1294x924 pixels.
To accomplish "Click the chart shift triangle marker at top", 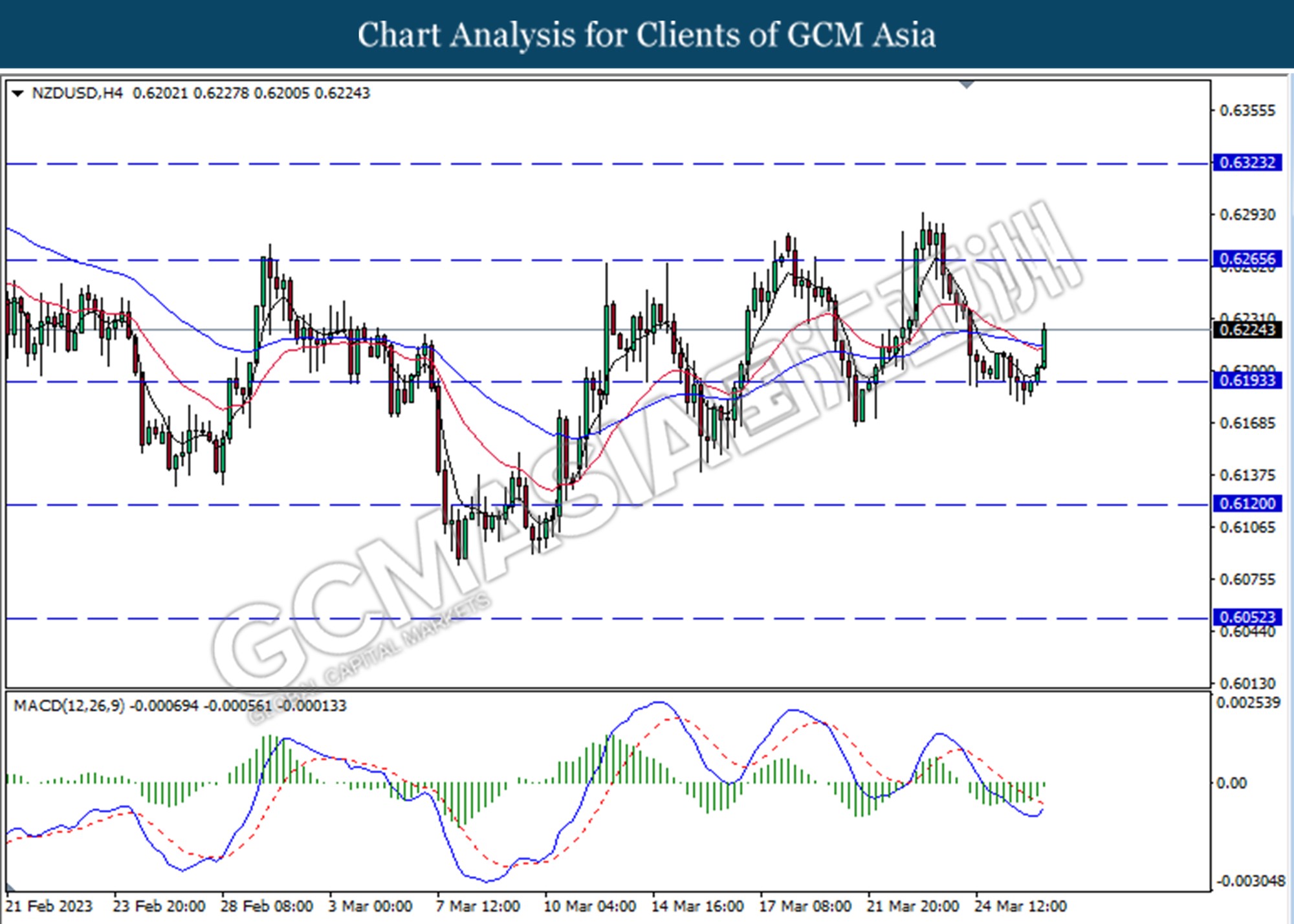I will click(x=967, y=85).
